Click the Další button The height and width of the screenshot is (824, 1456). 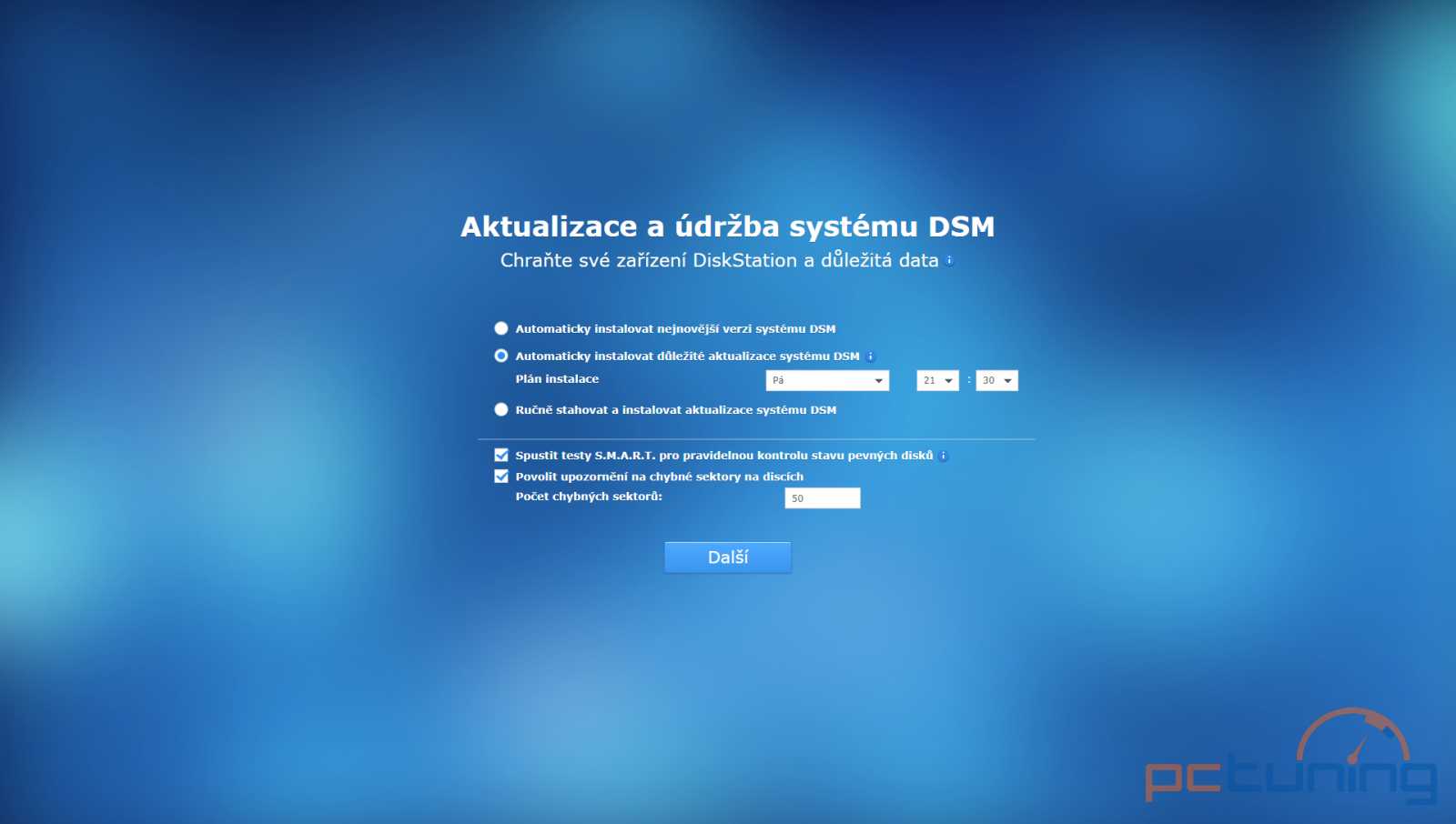pos(728,558)
